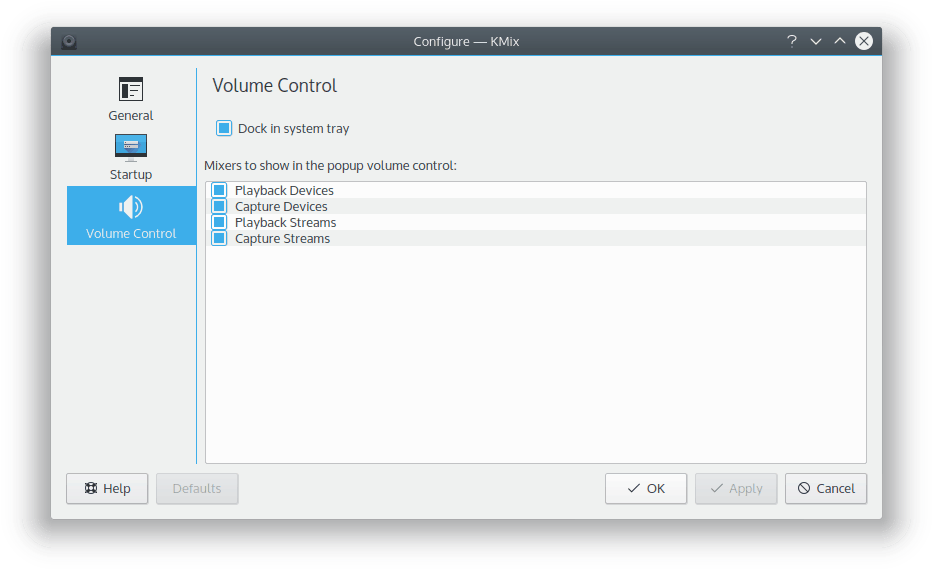Click the 'Dock in system tray' label

(x=294, y=128)
